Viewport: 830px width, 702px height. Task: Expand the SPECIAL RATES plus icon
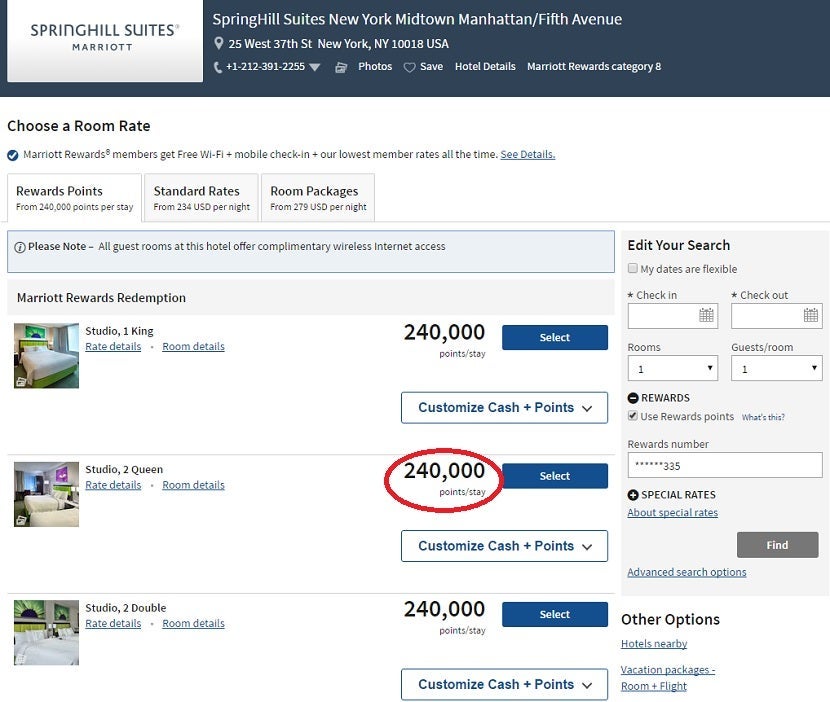633,495
